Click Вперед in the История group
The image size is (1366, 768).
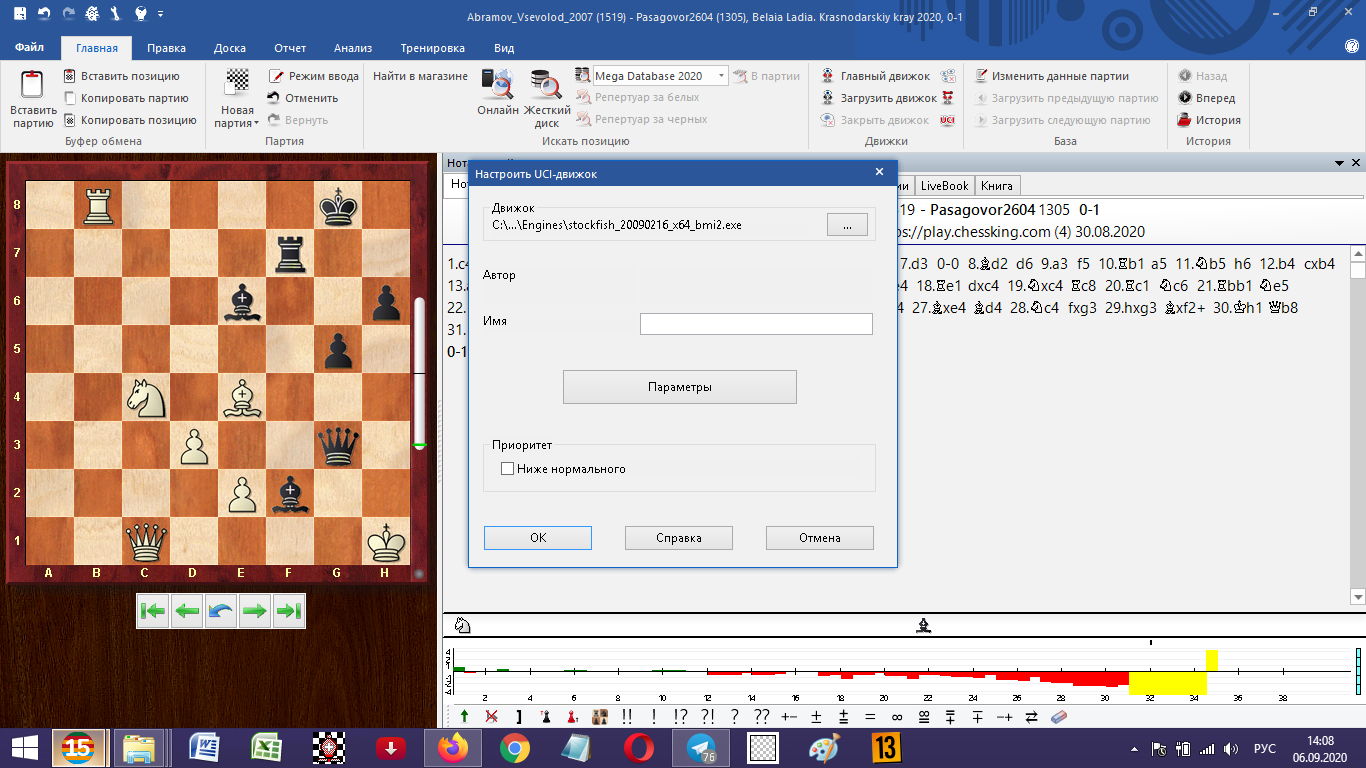[1206, 98]
